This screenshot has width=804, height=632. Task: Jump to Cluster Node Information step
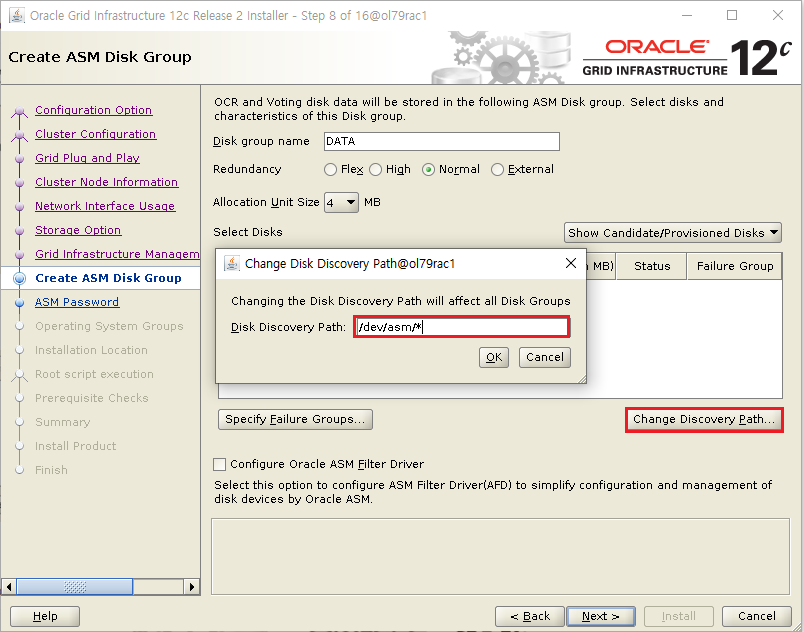coord(107,182)
